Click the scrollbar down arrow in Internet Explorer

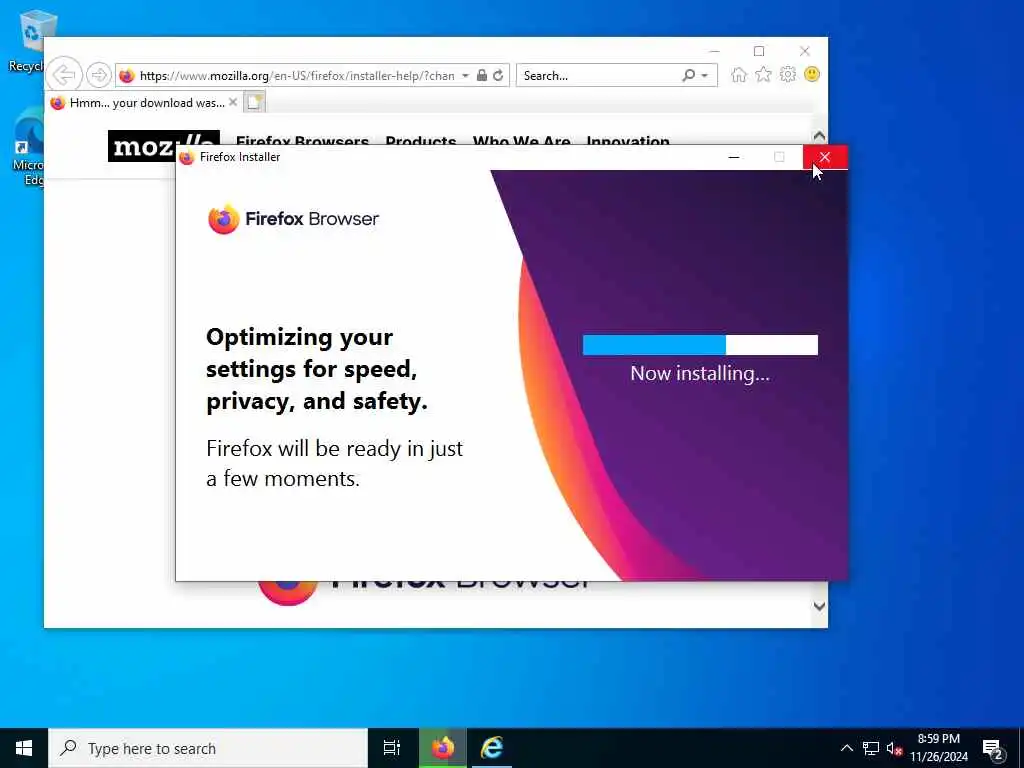tap(819, 606)
